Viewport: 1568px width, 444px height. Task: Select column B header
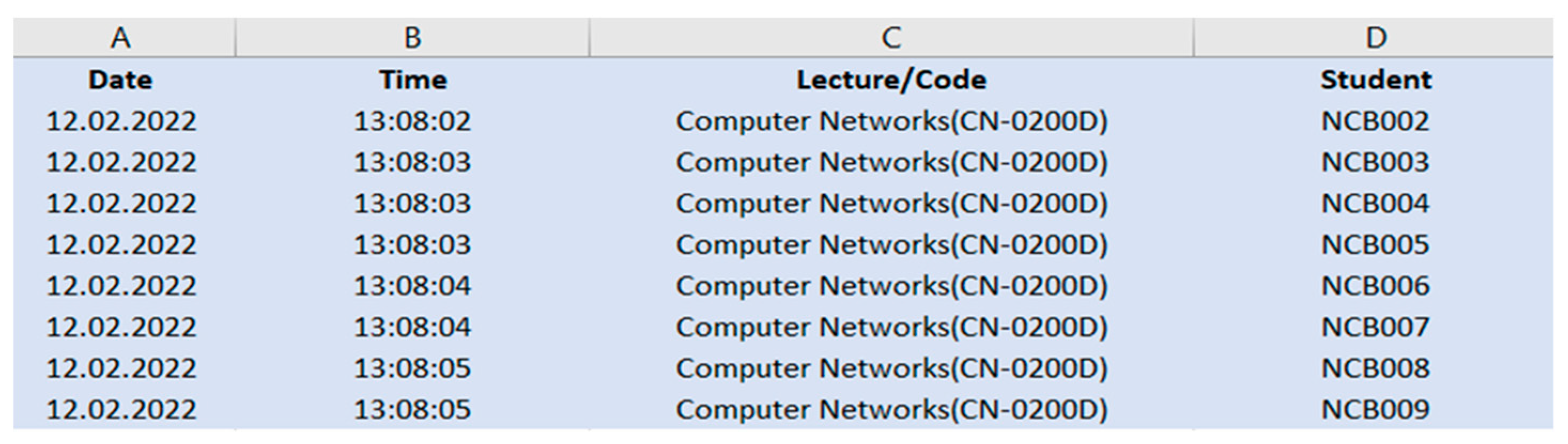coord(412,38)
